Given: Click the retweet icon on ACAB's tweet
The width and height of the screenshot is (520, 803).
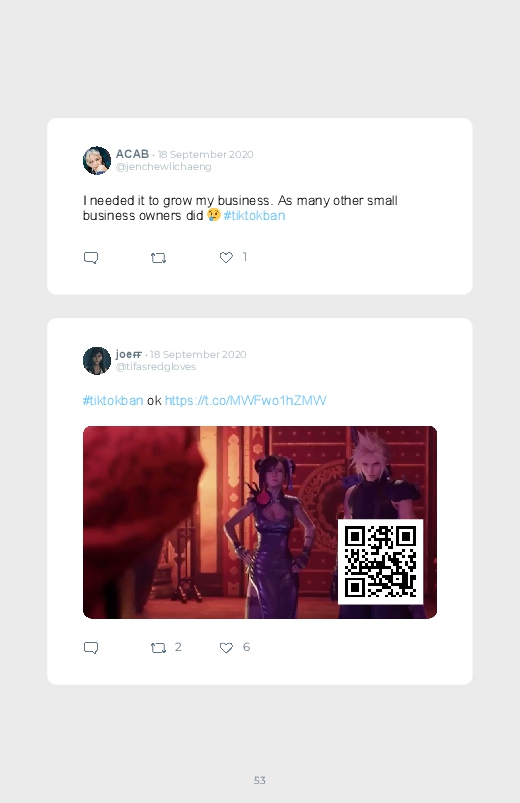Looking at the screenshot, I should (x=158, y=258).
